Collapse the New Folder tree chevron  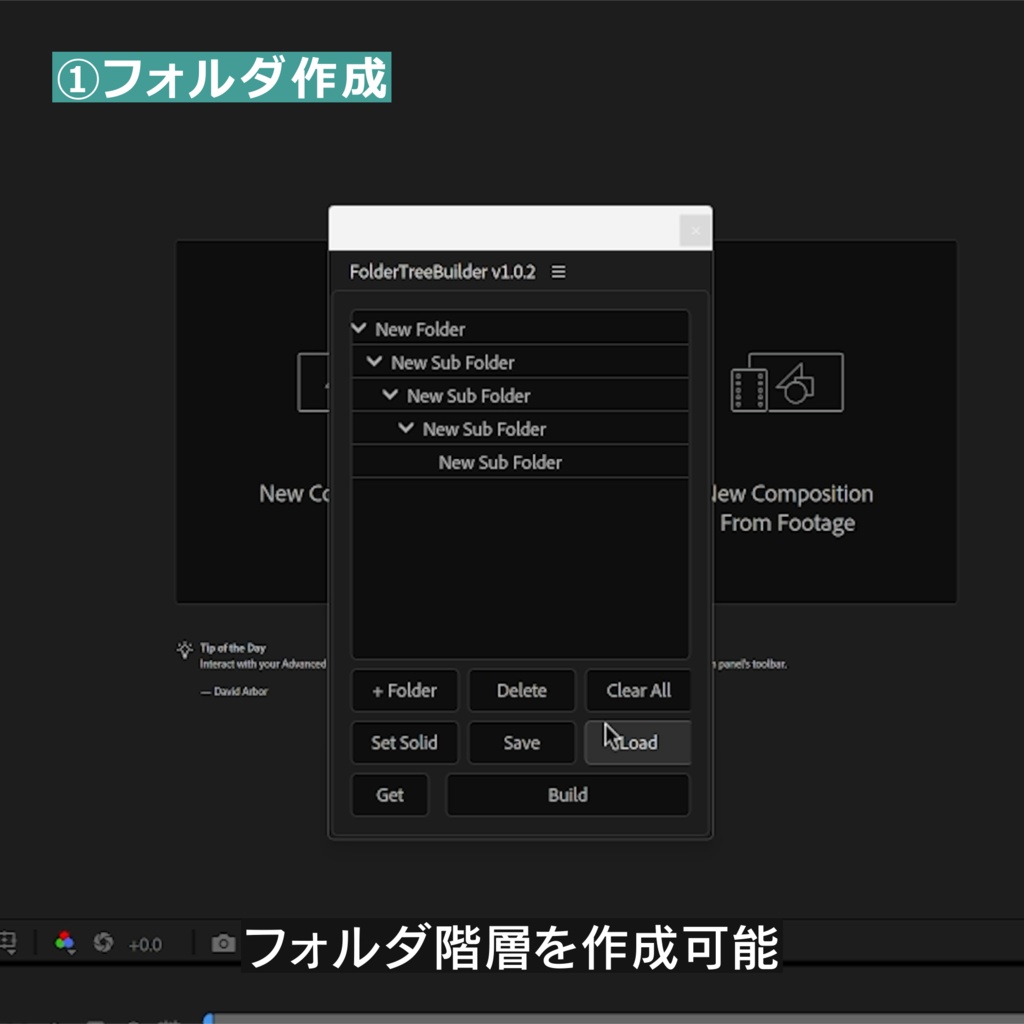tap(360, 328)
